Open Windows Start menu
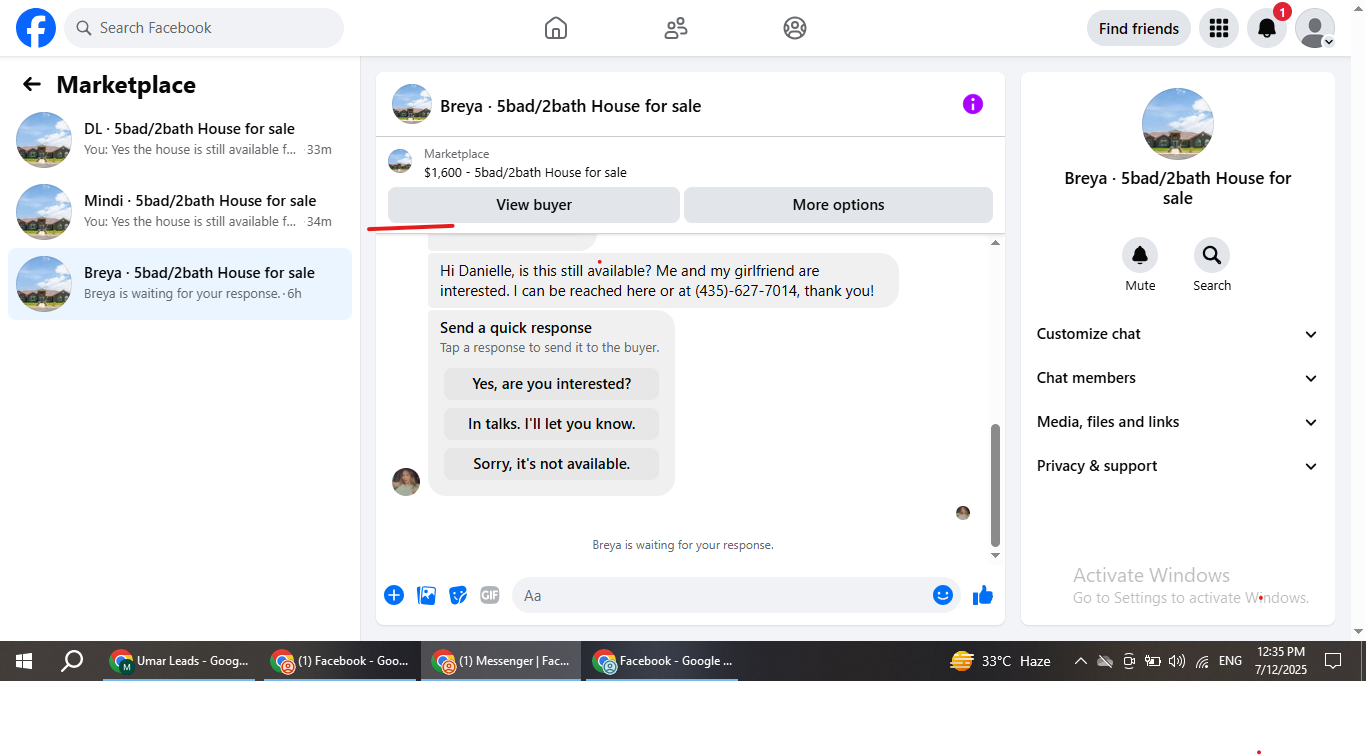Image resolution: width=1366 pixels, height=755 pixels. pos(24,661)
